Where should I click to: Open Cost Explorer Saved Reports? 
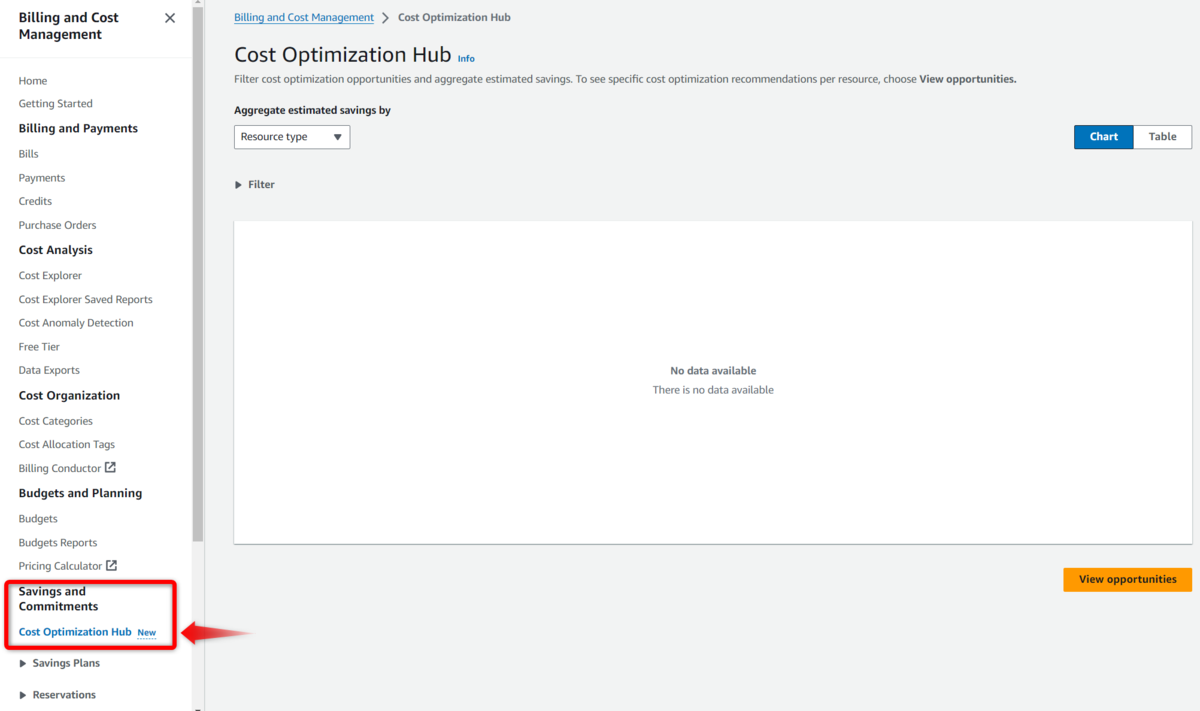(x=86, y=300)
